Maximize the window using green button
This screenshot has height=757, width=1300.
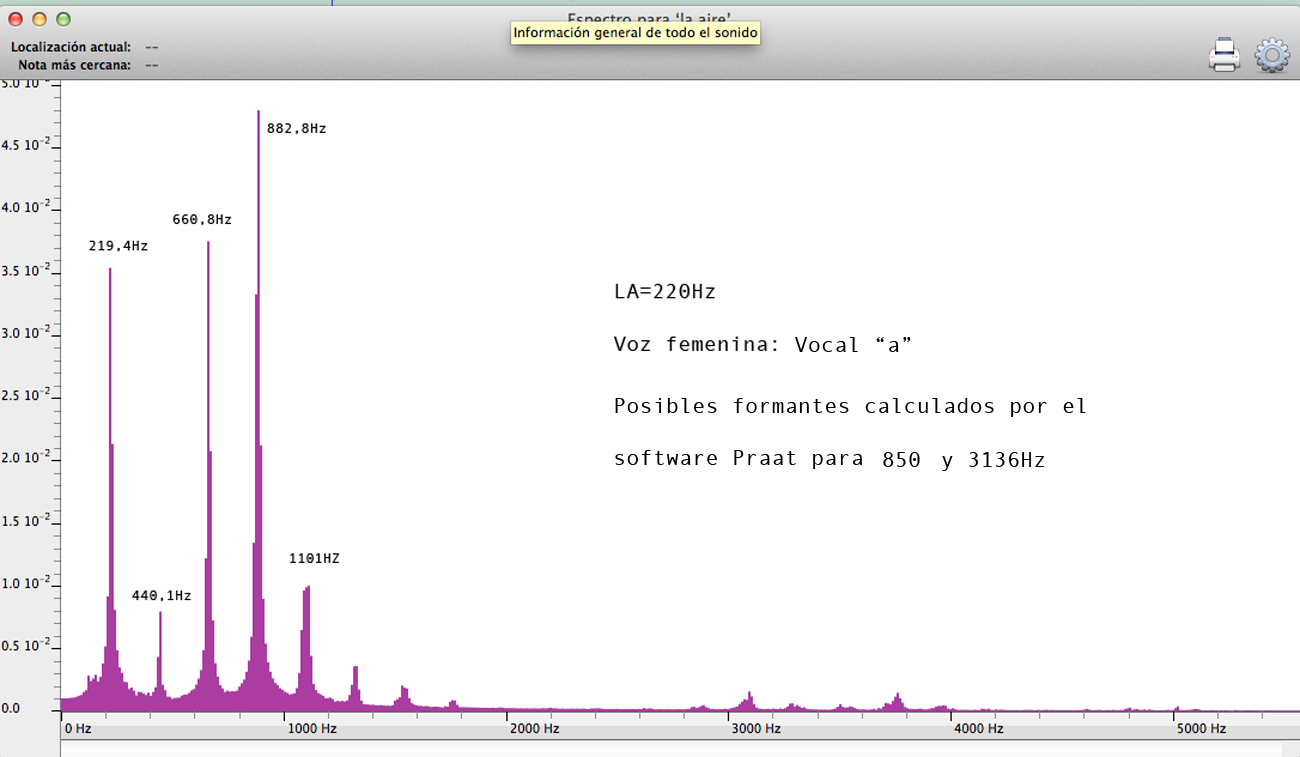64,19
